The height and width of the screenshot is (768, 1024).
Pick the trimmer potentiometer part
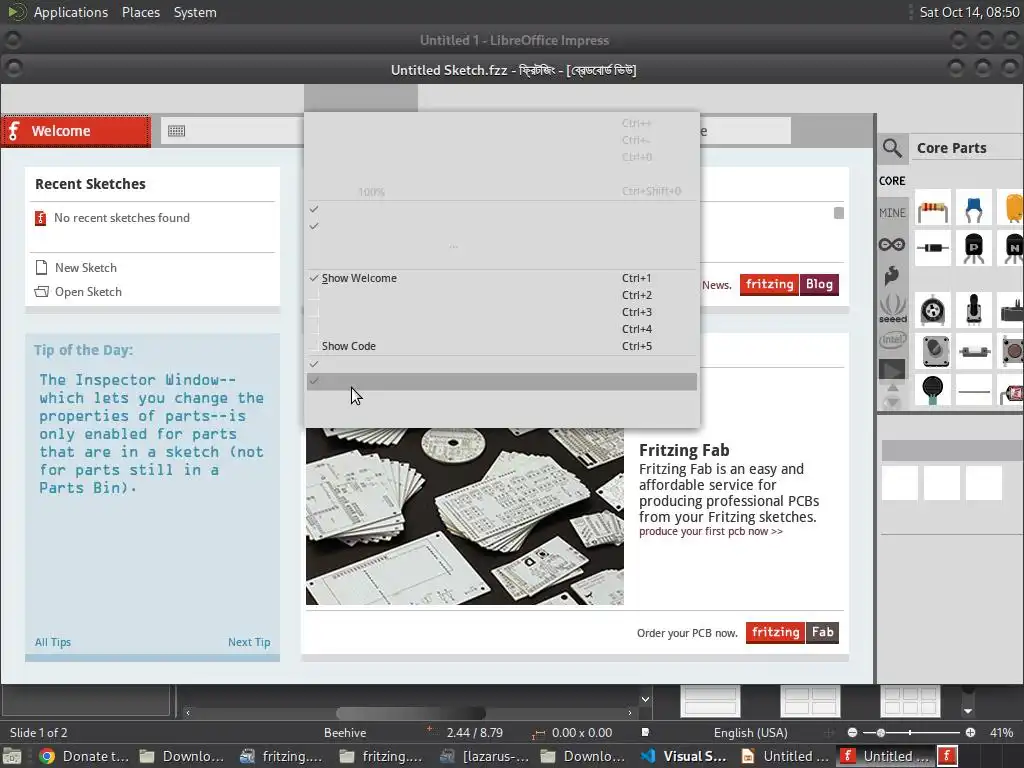click(933, 310)
